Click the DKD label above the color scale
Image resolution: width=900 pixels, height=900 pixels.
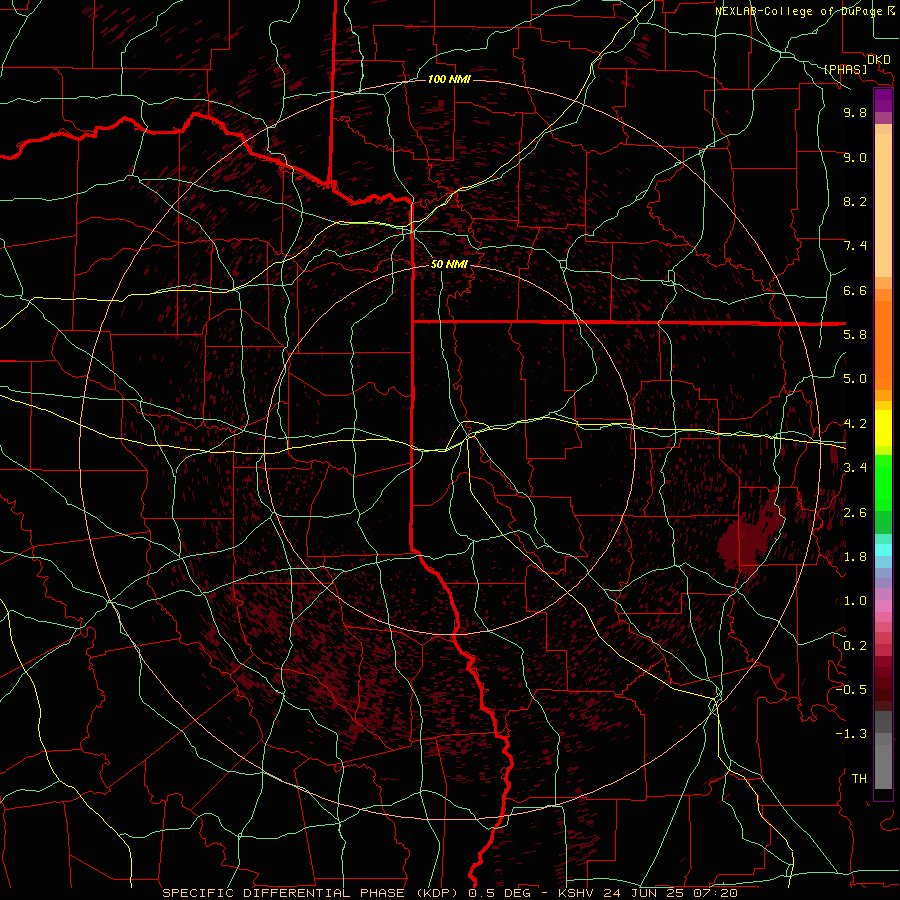coord(878,60)
